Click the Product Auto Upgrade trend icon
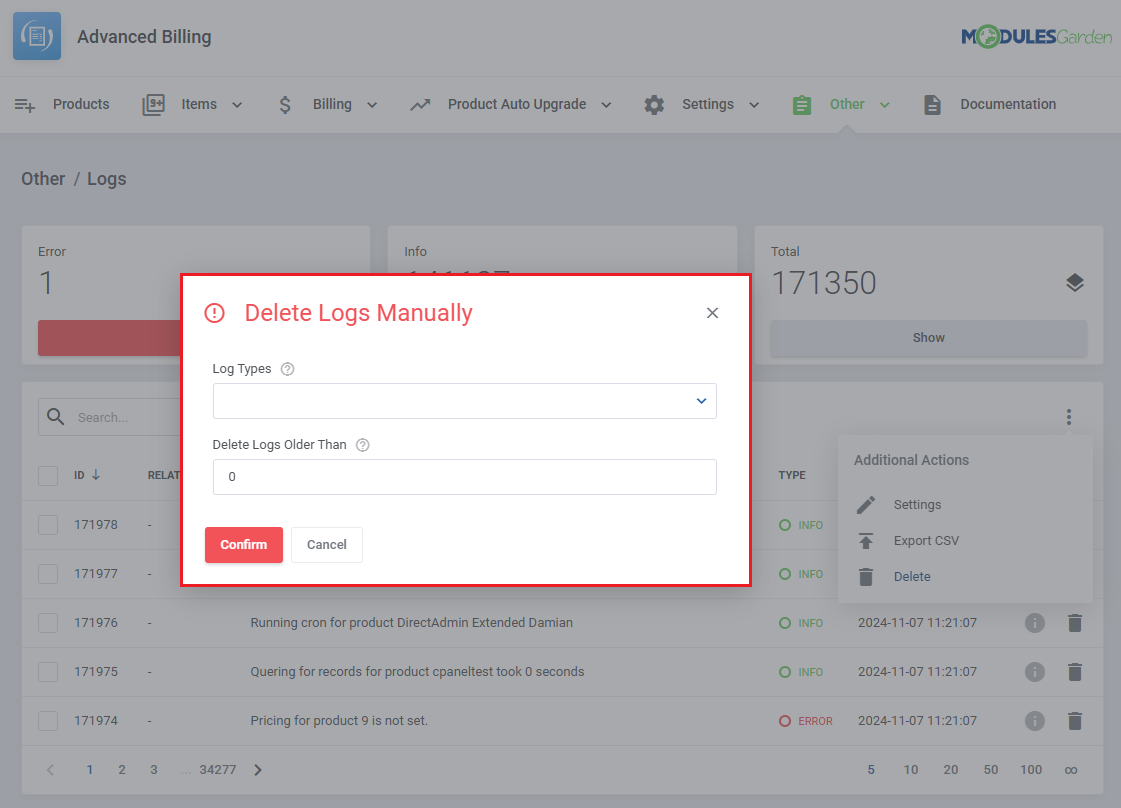Image resolution: width=1121 pixels, height=808 pixels. (420, 105)
